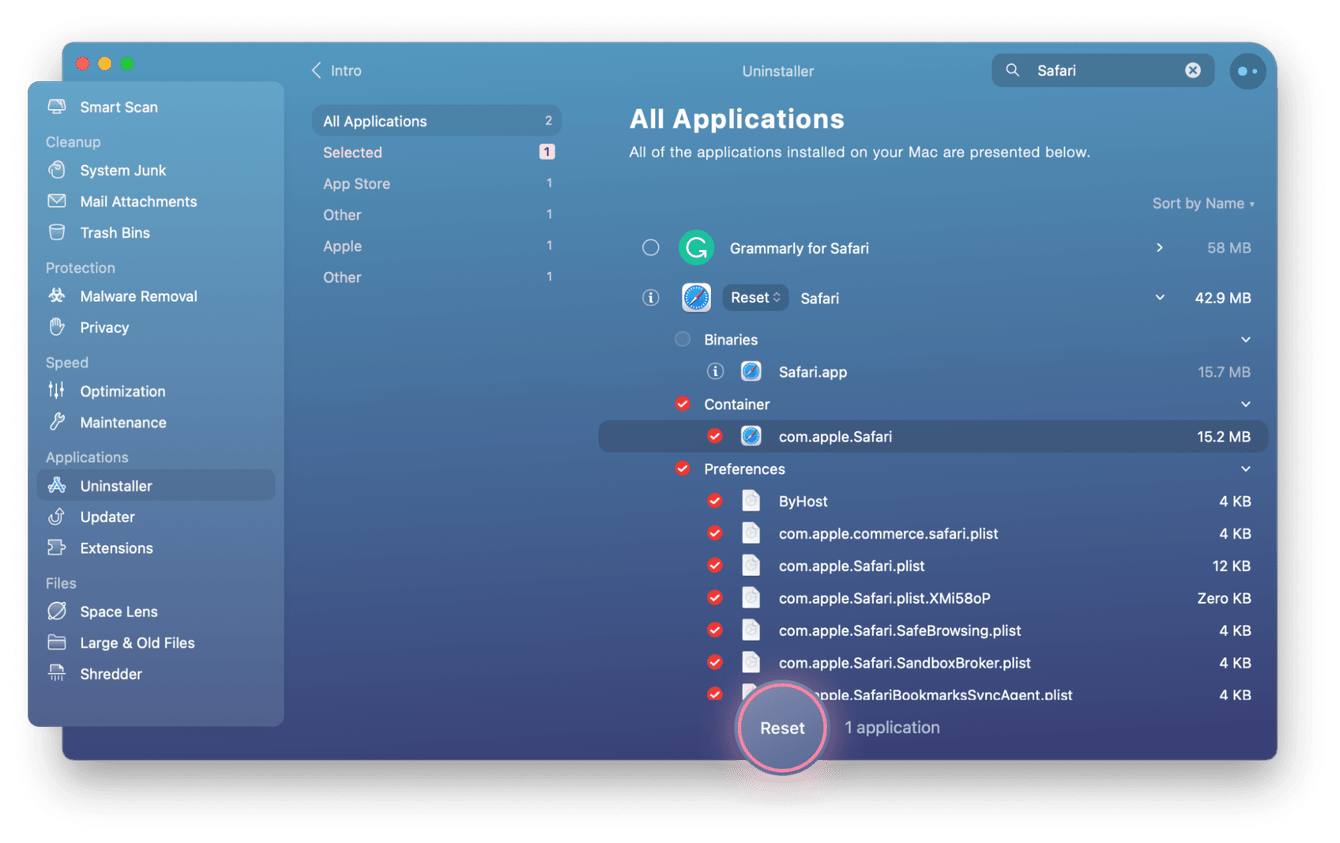The image size is (1340, 843).
Task: Open the Sort by Name dropdown
Action: pyautogui.click(x=1202, y=204)
